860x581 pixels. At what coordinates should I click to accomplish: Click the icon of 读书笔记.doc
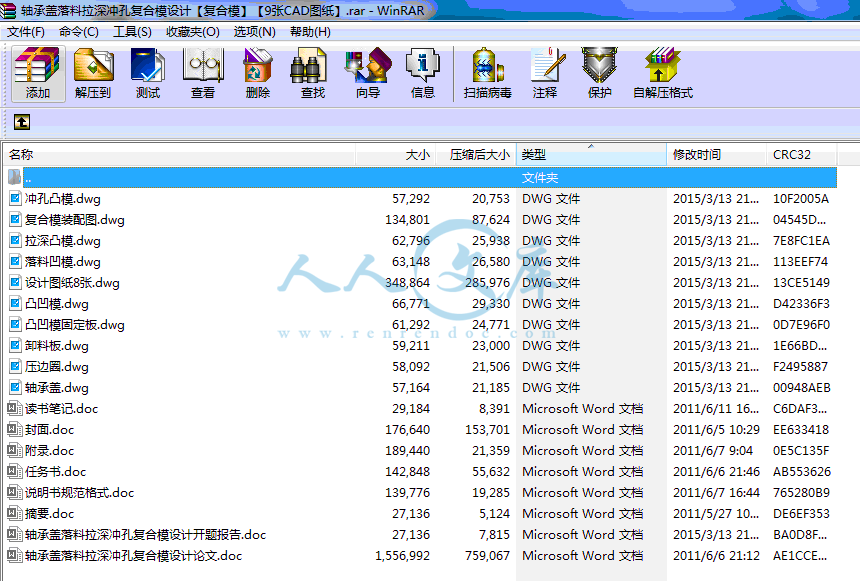click(14, 409)
